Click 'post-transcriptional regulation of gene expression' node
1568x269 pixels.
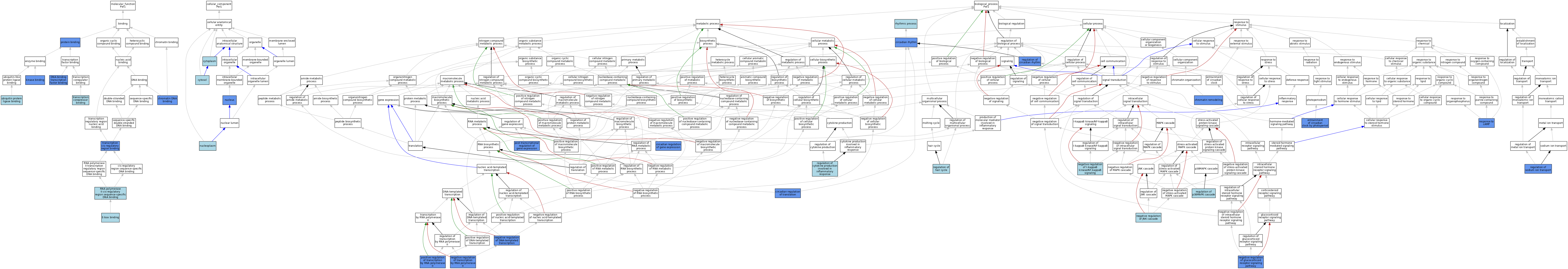[527, 146]
